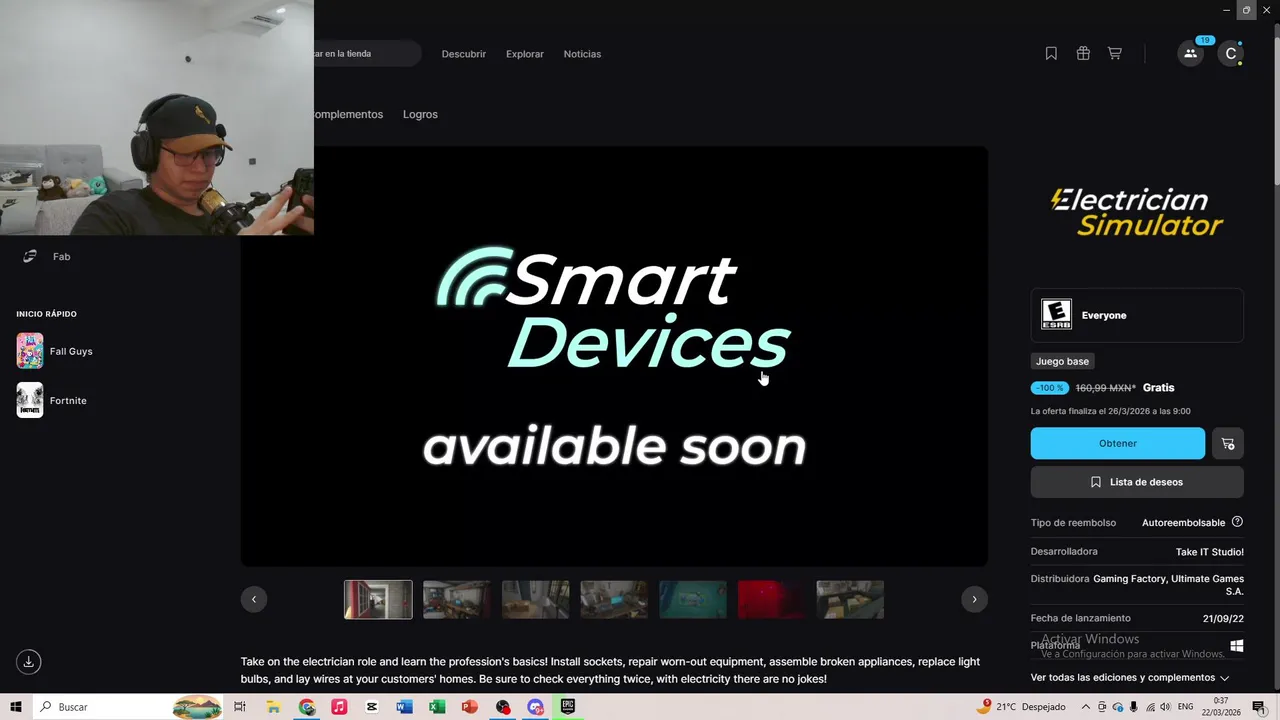Open the notification center icon
Screen dimensions: 1280x720
click(x=1258, y=707)
